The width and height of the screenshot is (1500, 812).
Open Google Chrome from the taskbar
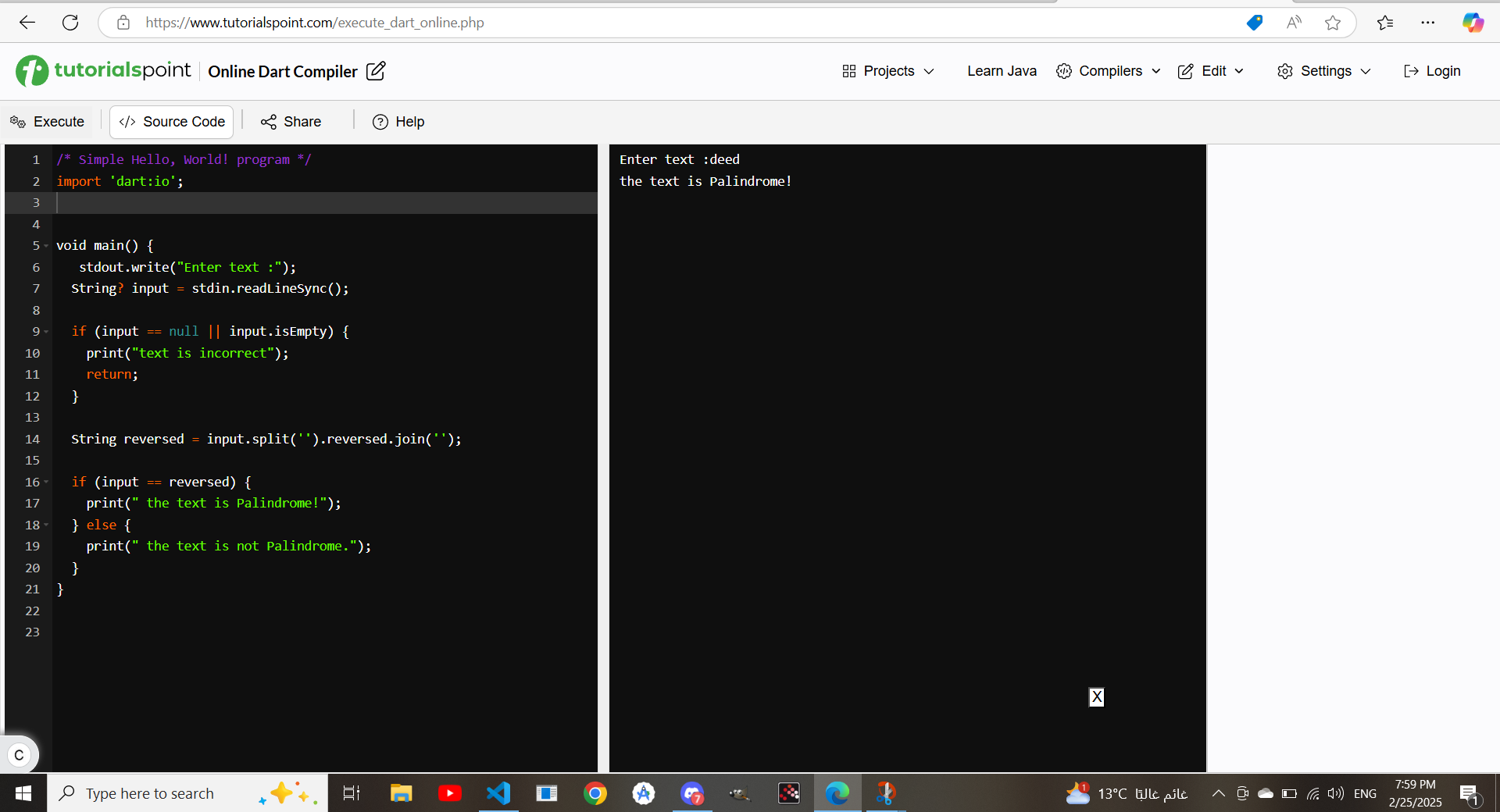click(595, 793)
